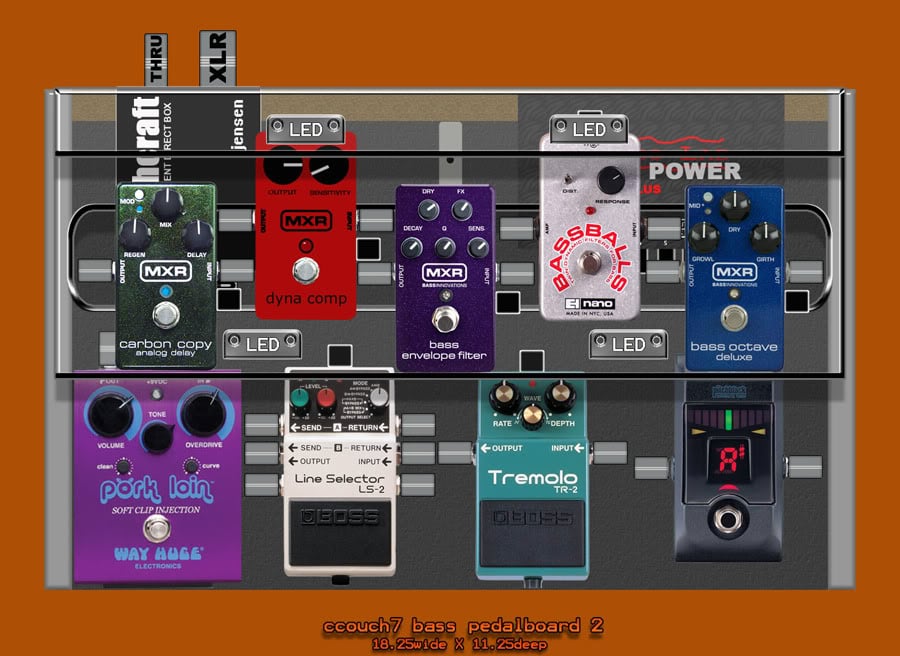This screenshot has width=900, height=656.
Task: Turn the Bassballs Response knob
Action: [611, 180]
